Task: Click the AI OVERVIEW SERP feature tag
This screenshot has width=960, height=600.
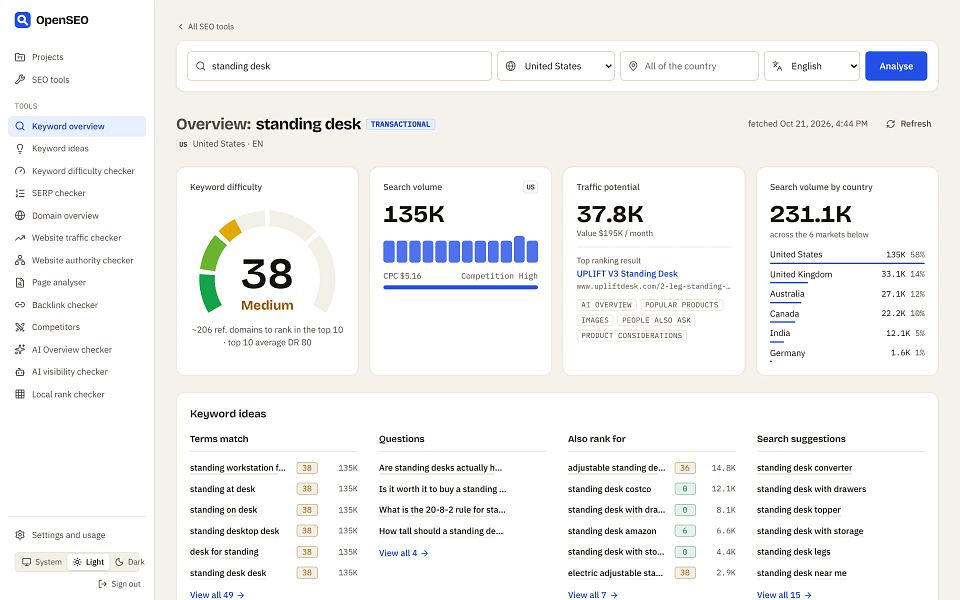Action: (606, 305)
